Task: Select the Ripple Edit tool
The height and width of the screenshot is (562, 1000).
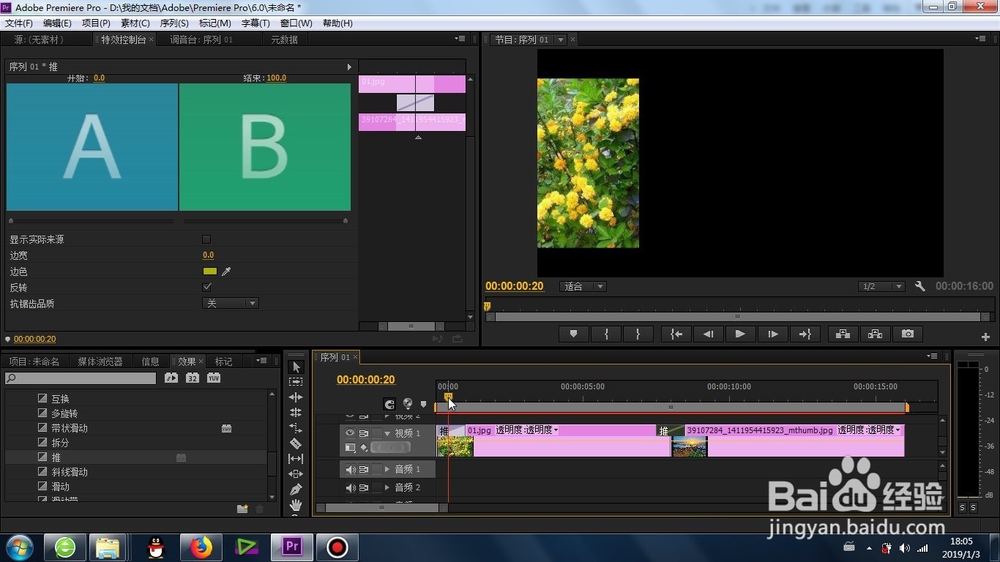Action: coord(296,397)
